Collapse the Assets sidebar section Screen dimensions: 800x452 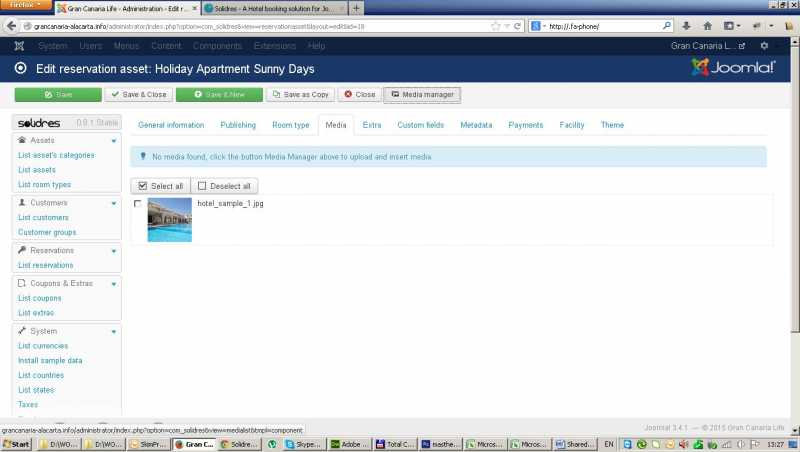pos(114,141)
